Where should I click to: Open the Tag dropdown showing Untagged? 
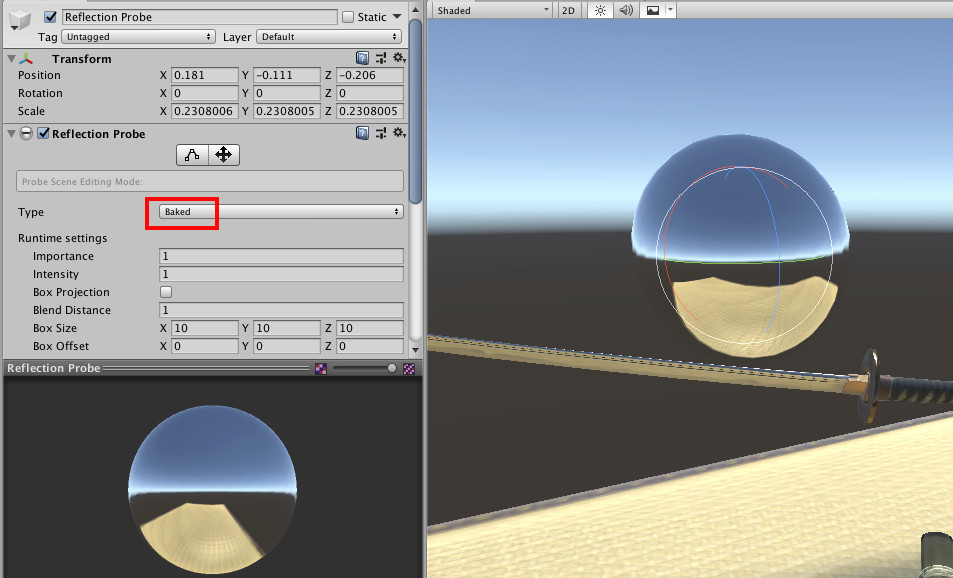click(139, 36)
